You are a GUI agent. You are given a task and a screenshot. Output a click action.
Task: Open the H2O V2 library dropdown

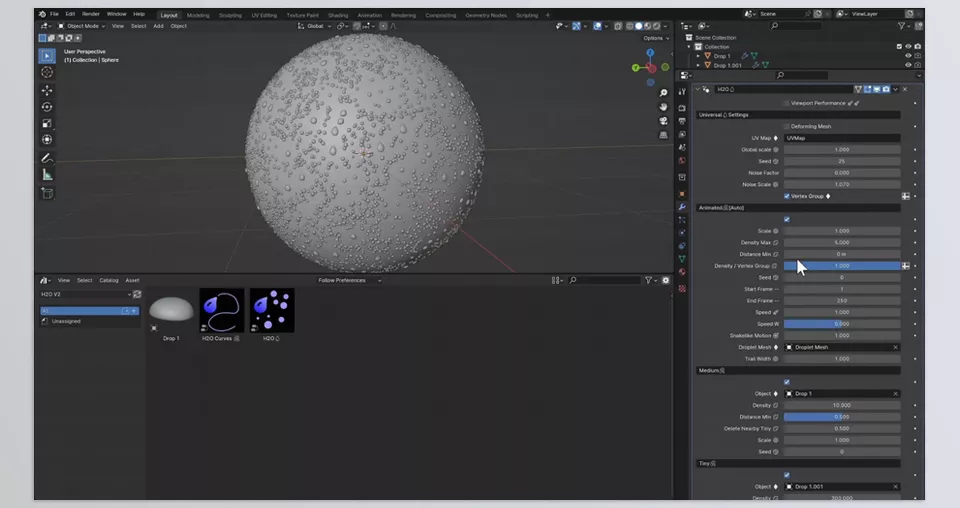(x=86, y=294)
